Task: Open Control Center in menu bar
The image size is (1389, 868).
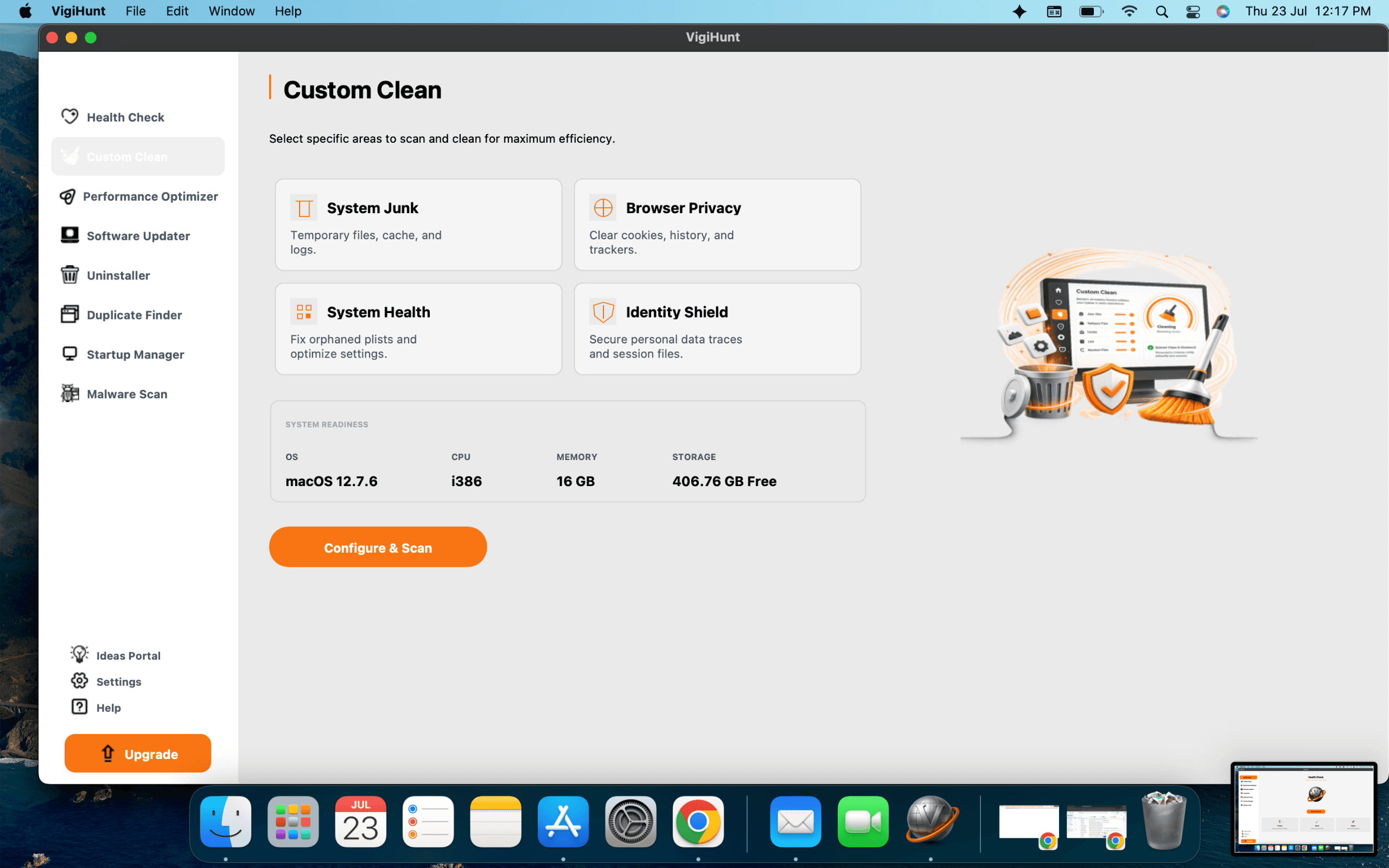Action: tap(1193, 11)
